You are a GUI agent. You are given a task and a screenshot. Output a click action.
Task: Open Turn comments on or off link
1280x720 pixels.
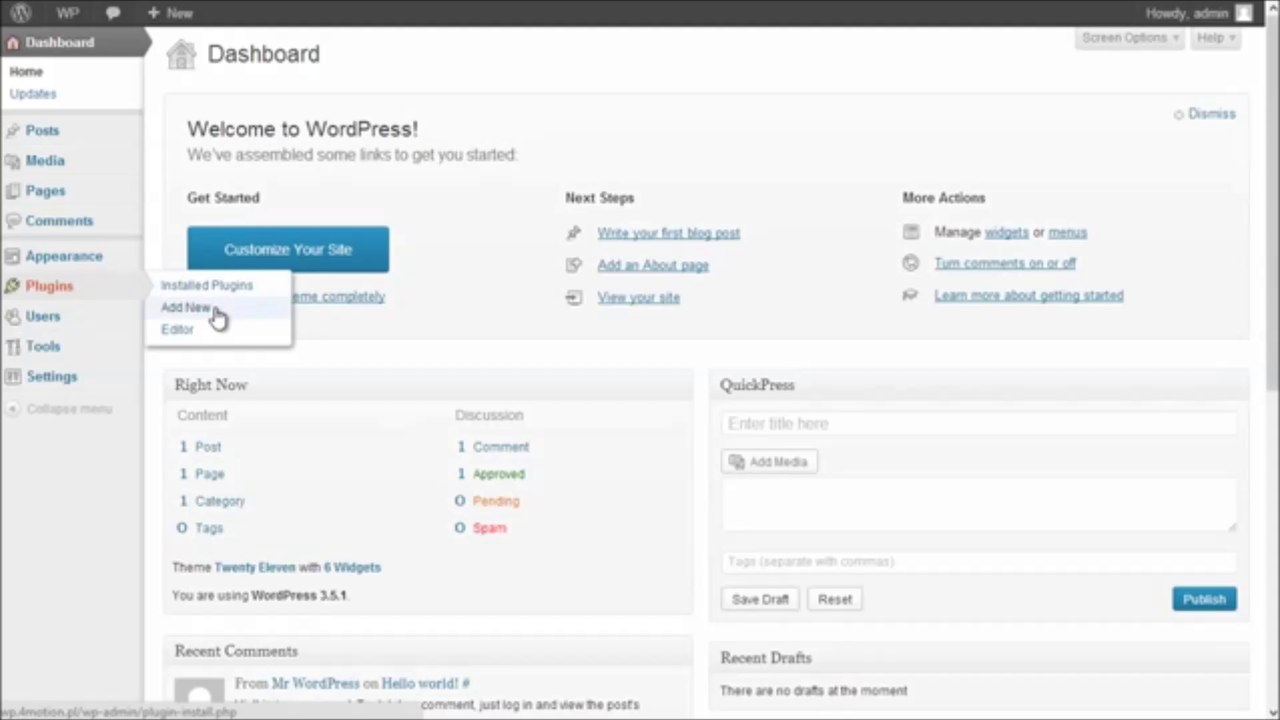1005,263
